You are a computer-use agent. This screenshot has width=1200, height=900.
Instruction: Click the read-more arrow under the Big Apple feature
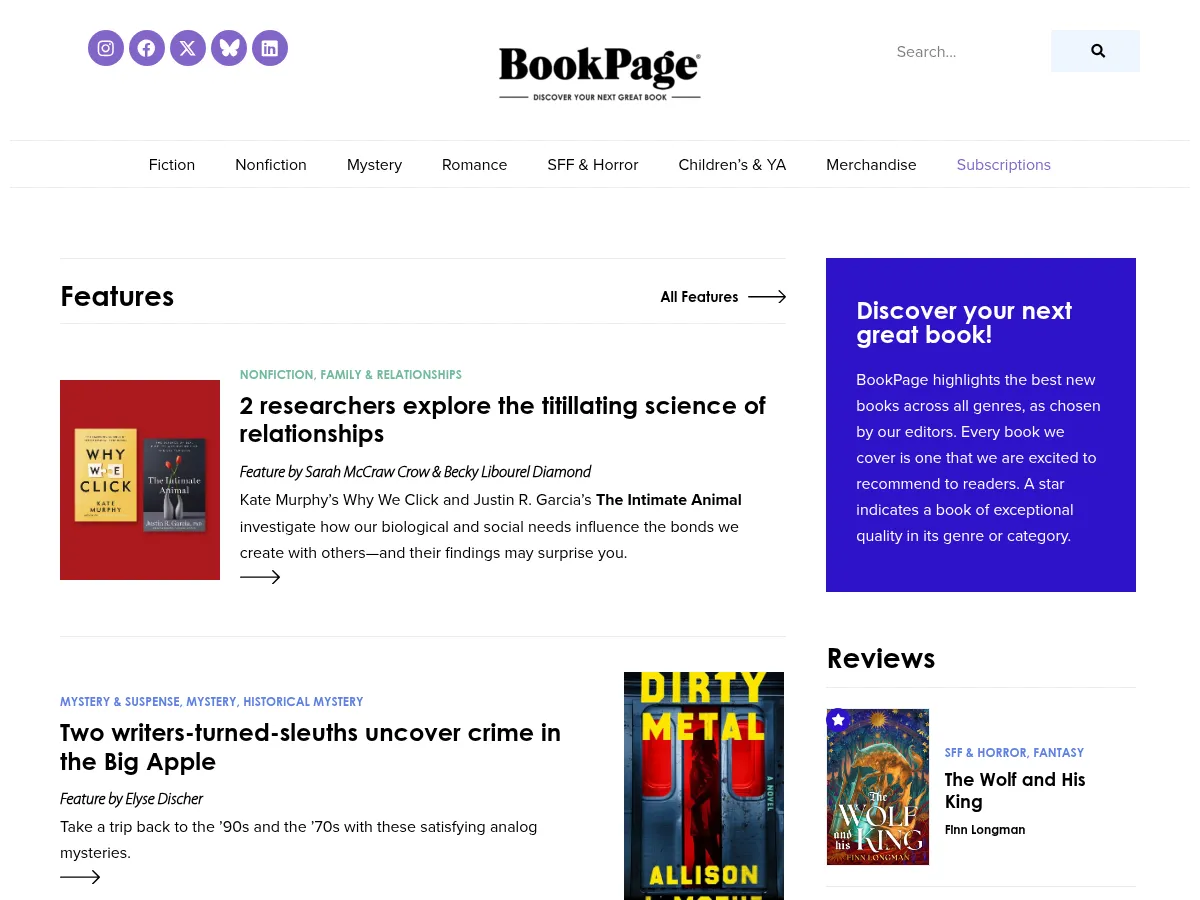tap(79, 877)
